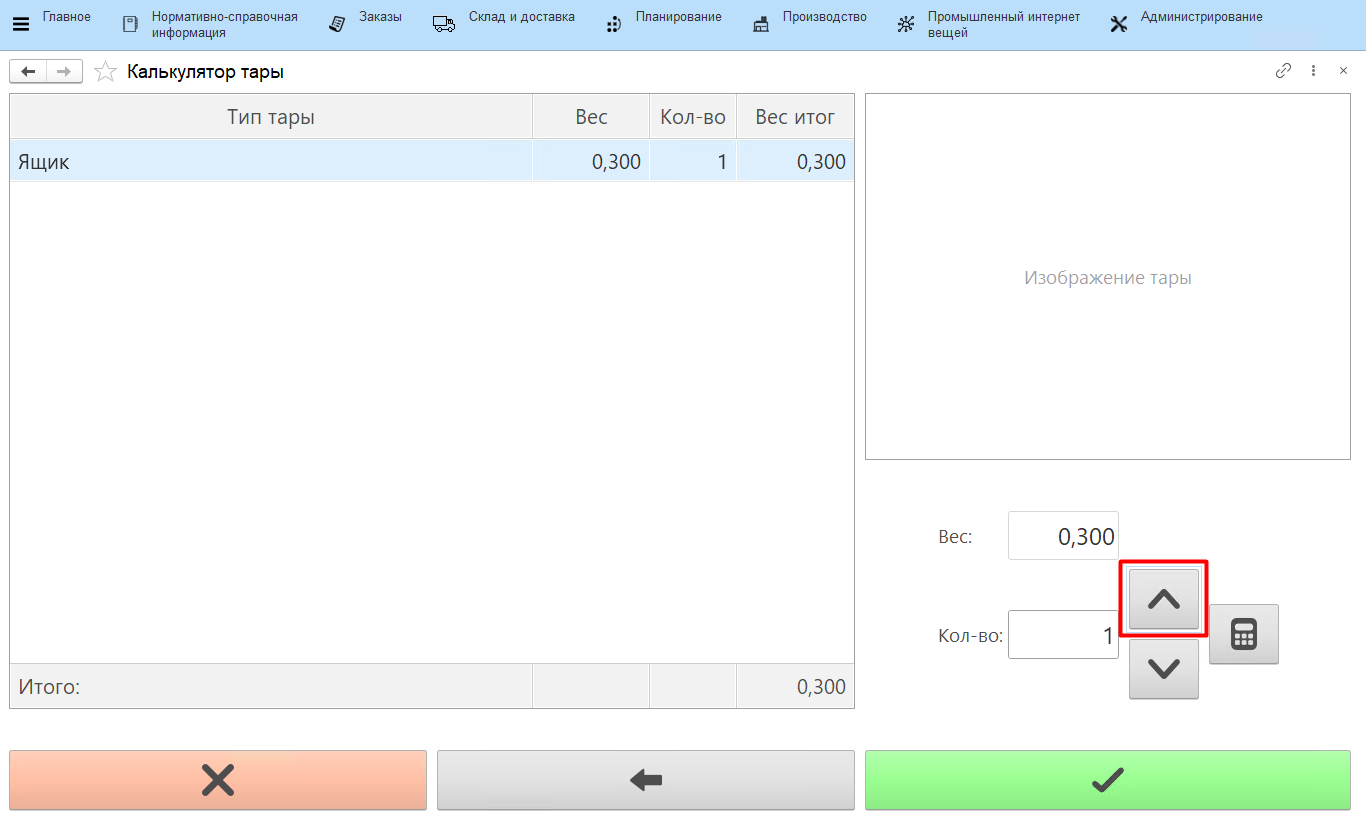Navigate forward with right arrow icon
This screenshot has width=1366, height=816.
pyautogui.click(x=64, y=72)
